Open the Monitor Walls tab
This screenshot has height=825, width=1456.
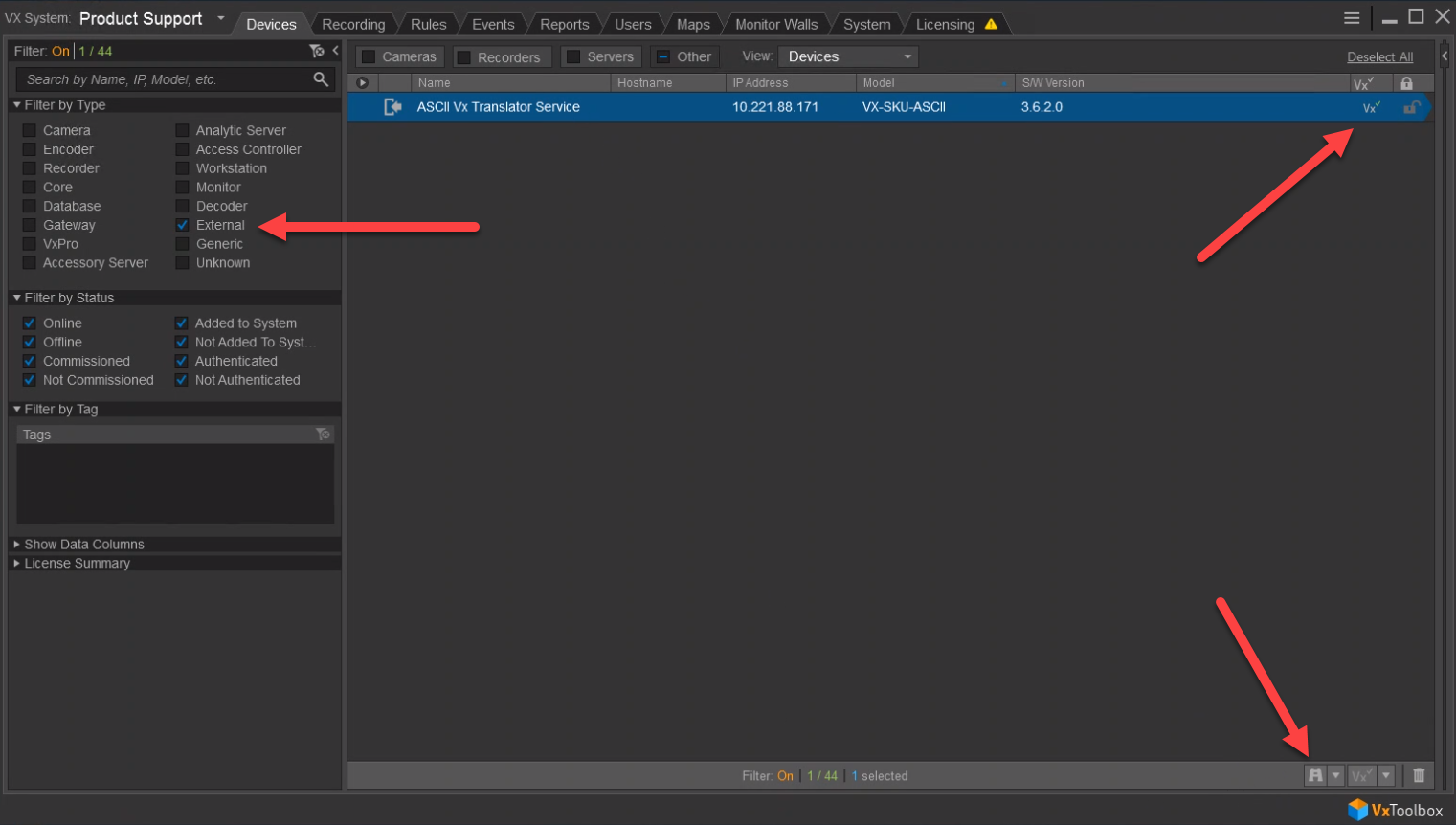tap(776, 24)
